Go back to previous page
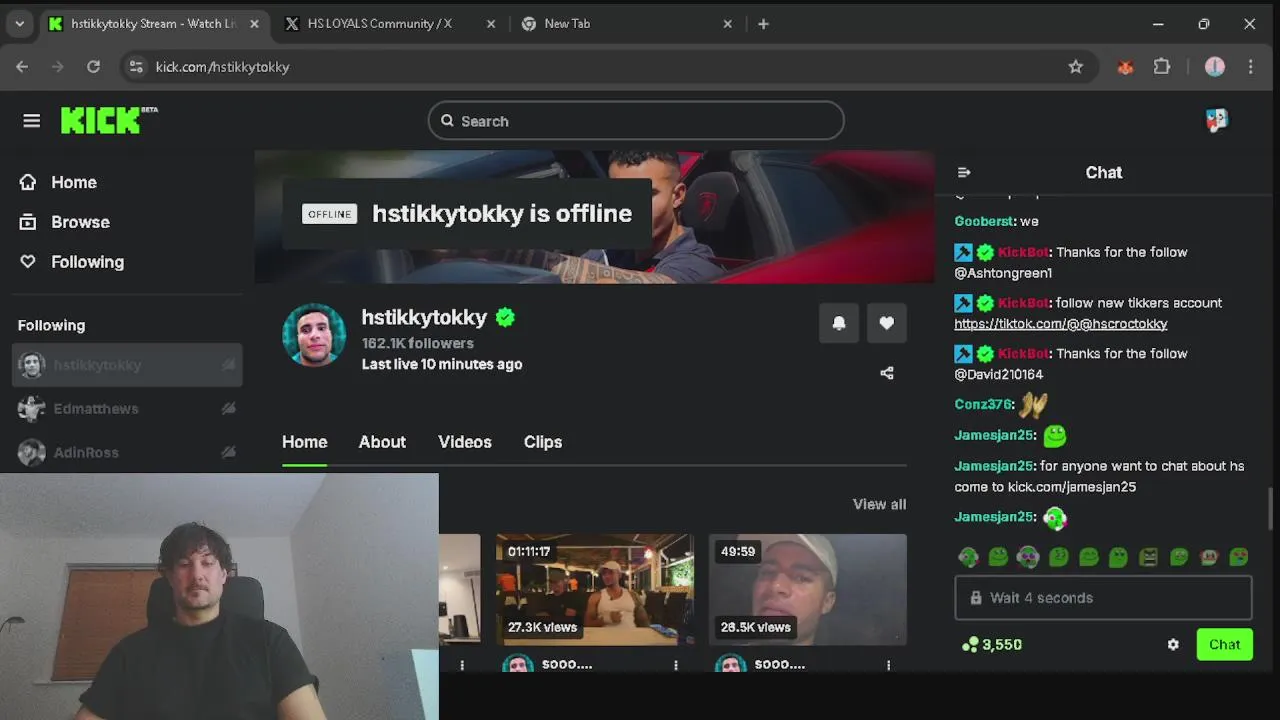 tap(22, 67)
